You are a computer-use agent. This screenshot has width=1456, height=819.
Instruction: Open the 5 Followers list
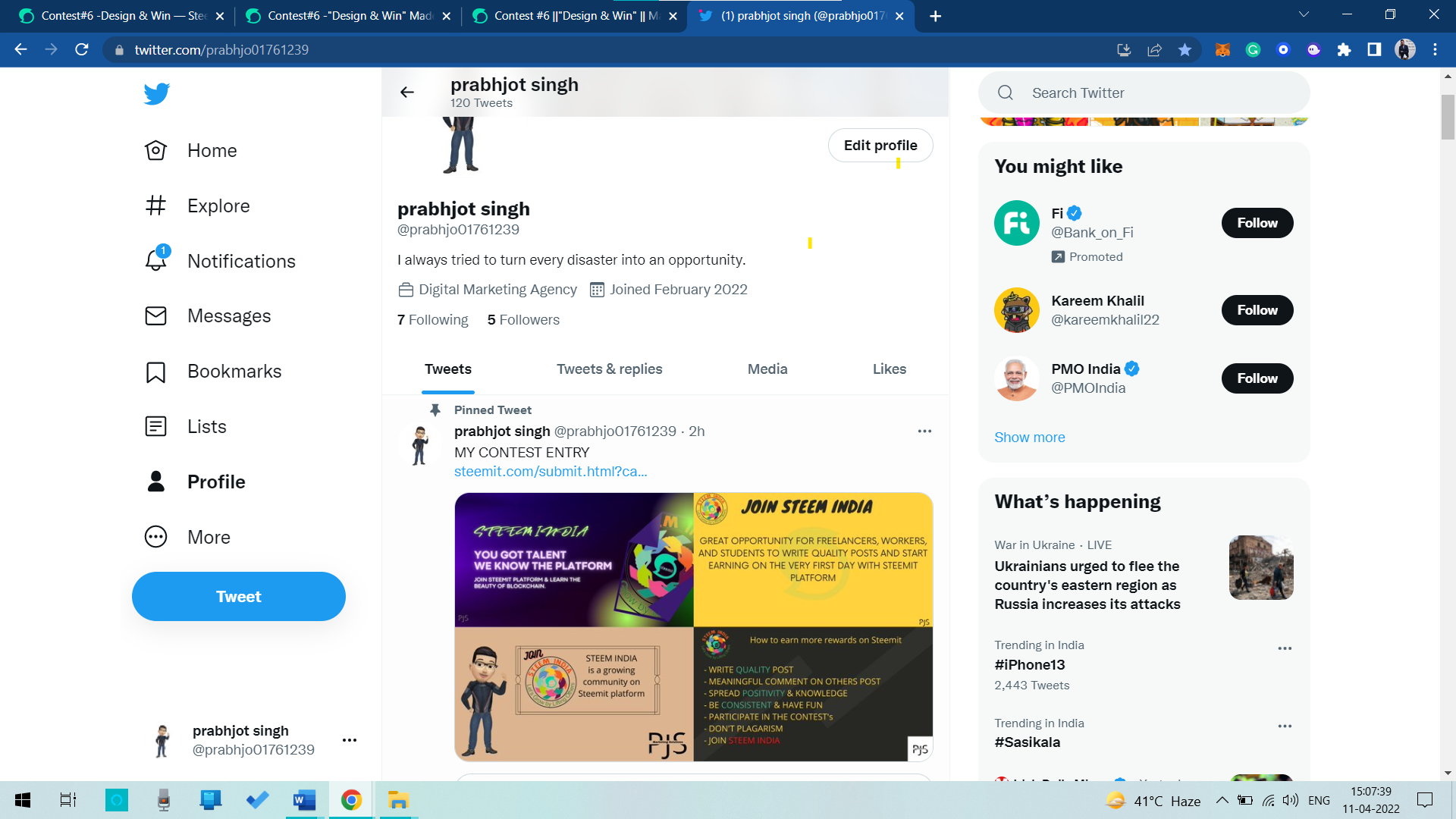523,320
